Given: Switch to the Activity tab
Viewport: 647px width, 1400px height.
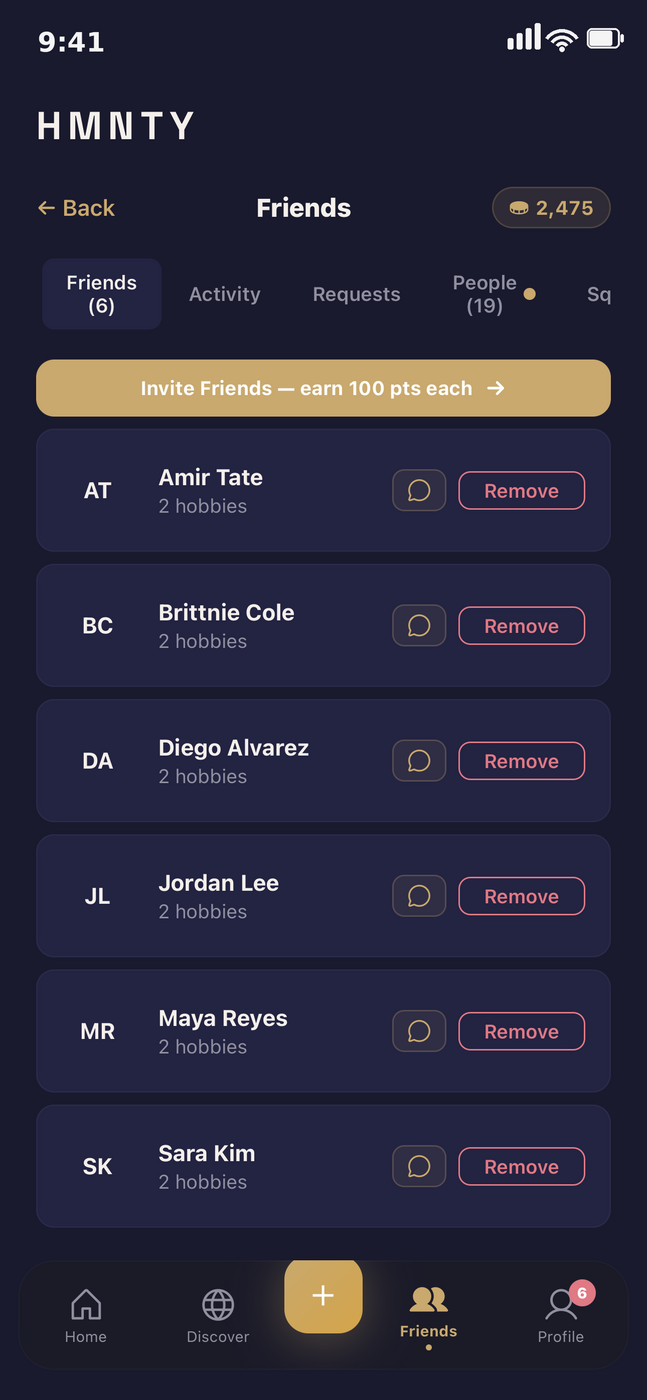Looking at the screenshot, I should (x=225, y=294).
